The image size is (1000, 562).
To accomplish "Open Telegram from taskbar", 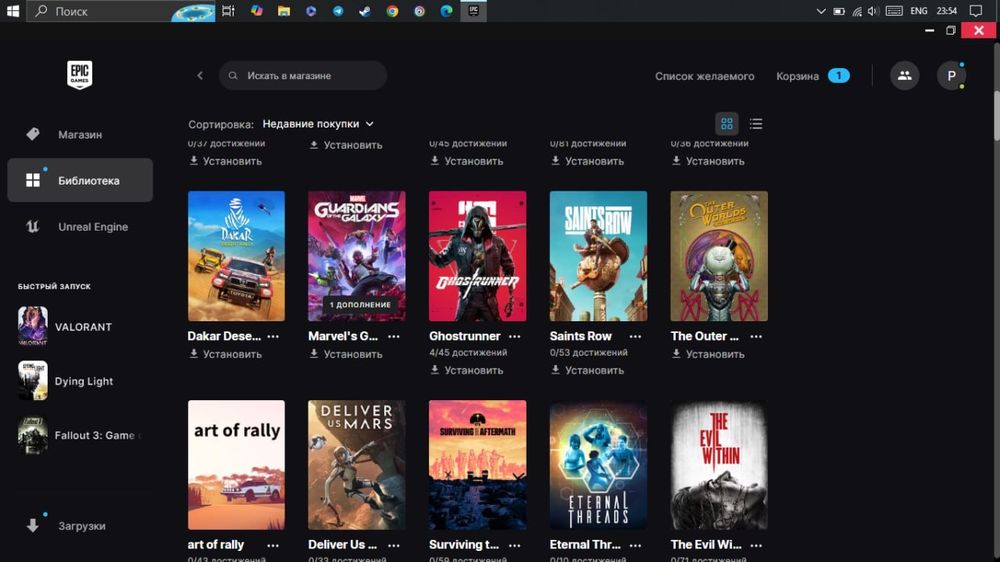I will [x=338, y=11].
